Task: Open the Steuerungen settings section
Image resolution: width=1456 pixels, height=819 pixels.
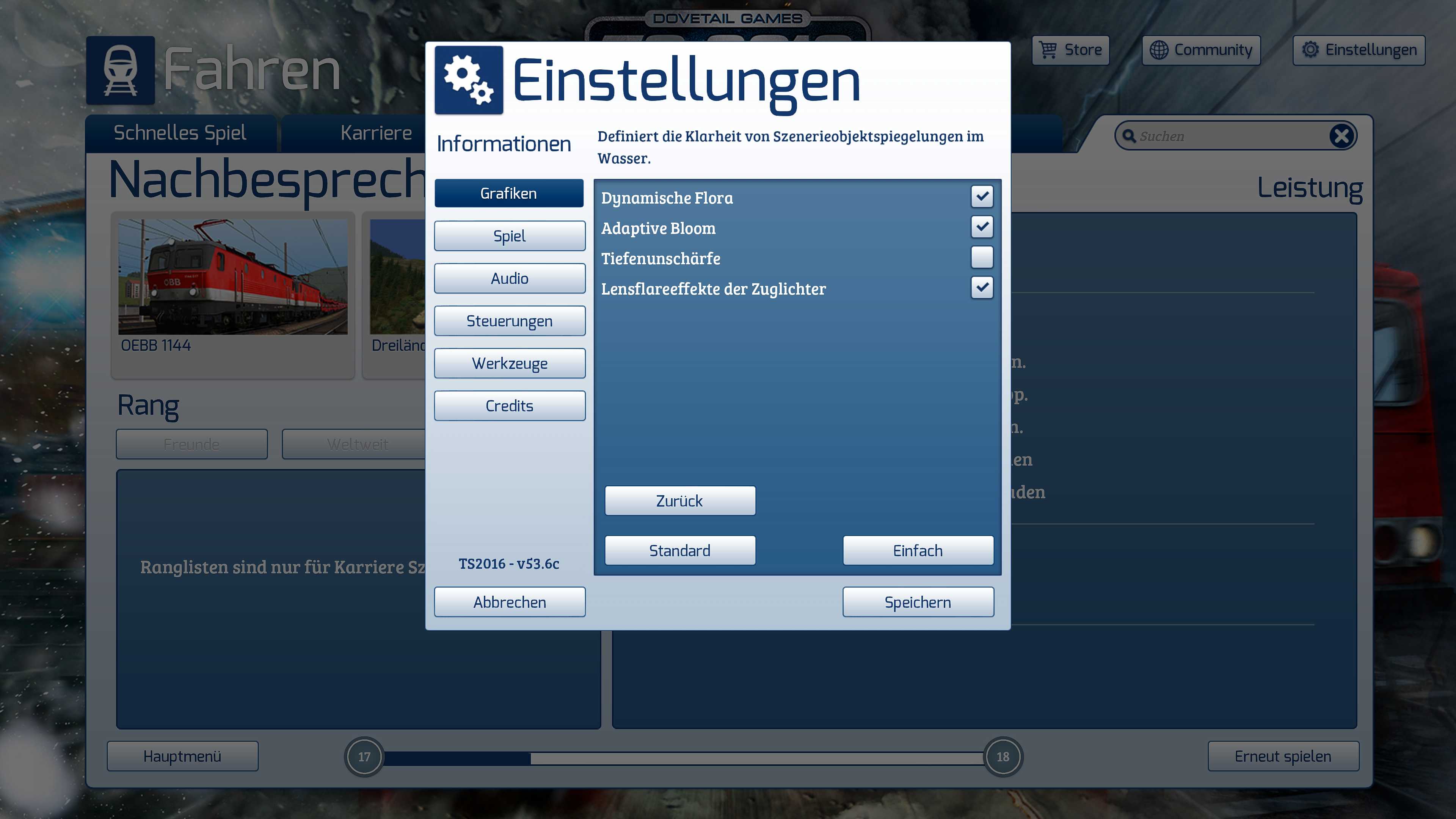Action: [509, 321]
